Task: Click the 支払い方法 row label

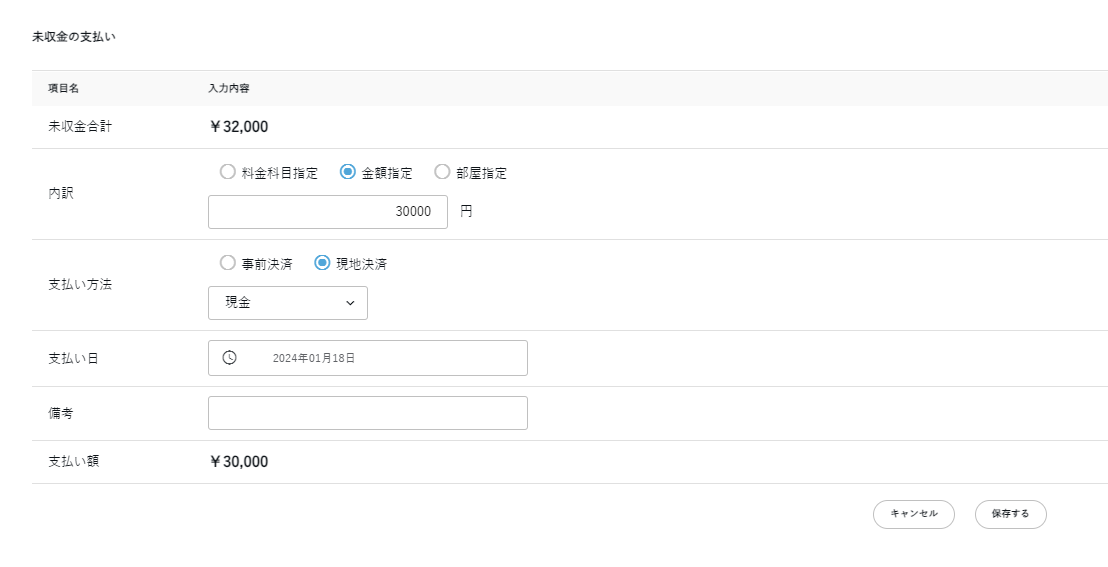Action: point(80,285)
